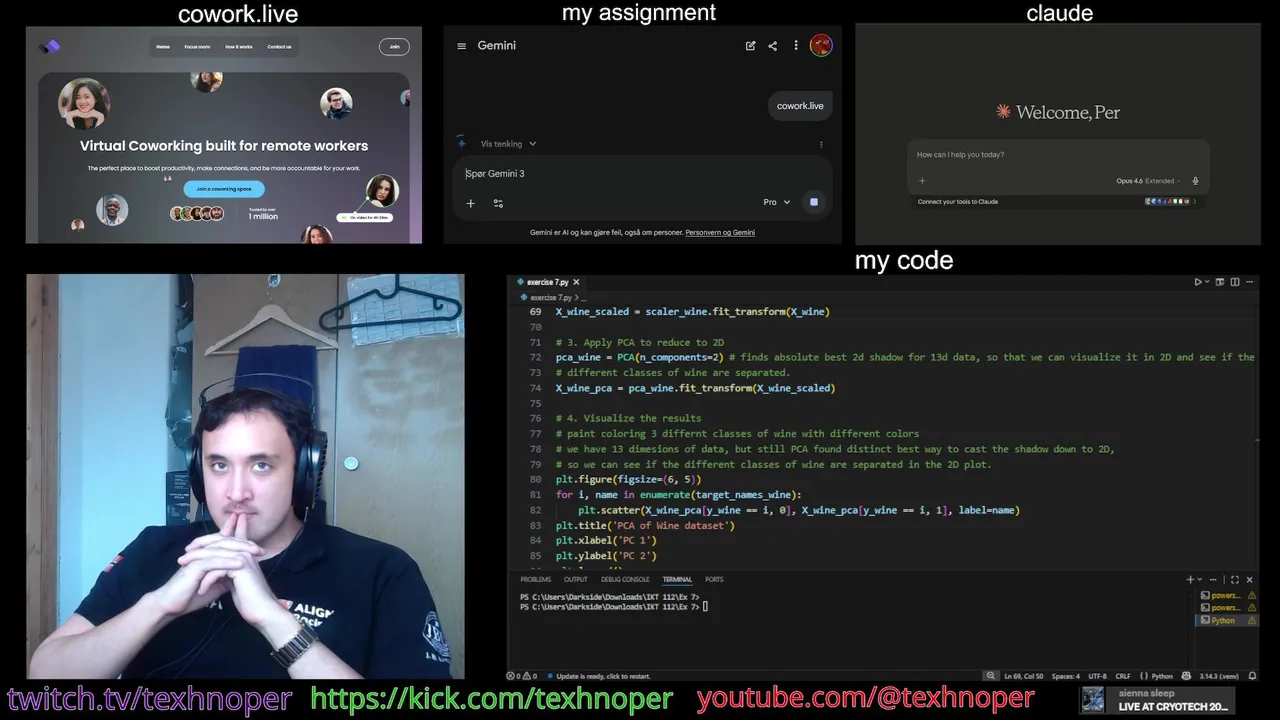Open the Gemini tools settings icon
Image resolution: width=1280 pixels, height=720 pixels.
point(498,203)
